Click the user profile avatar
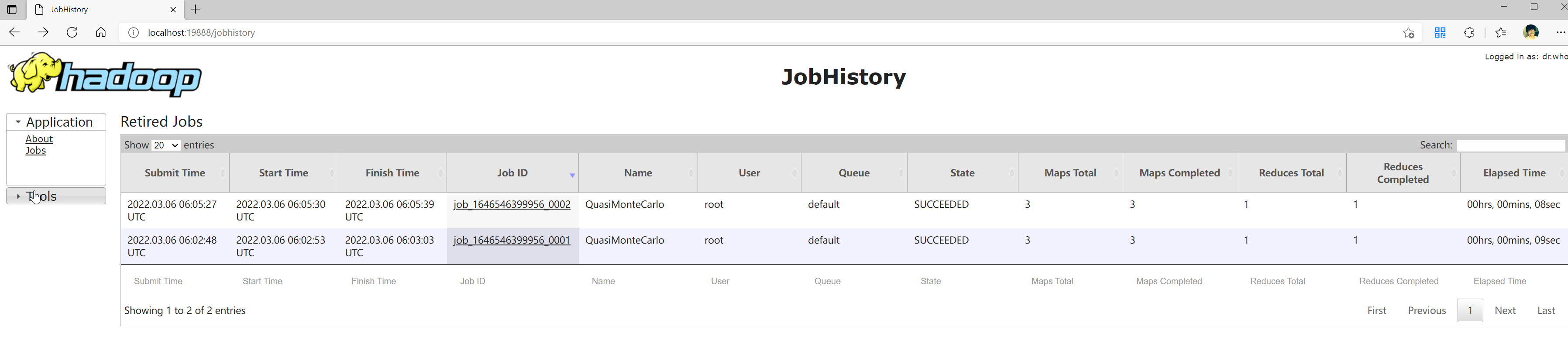This screenshot has height=341, width=1568. 1531,32
